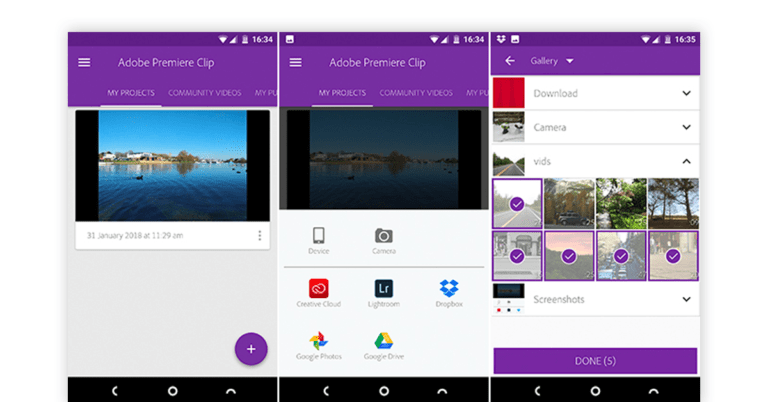Viewport: 768px width, 402px height.
Task: Open the three-dot project options menu
Action: coord(260,236)
